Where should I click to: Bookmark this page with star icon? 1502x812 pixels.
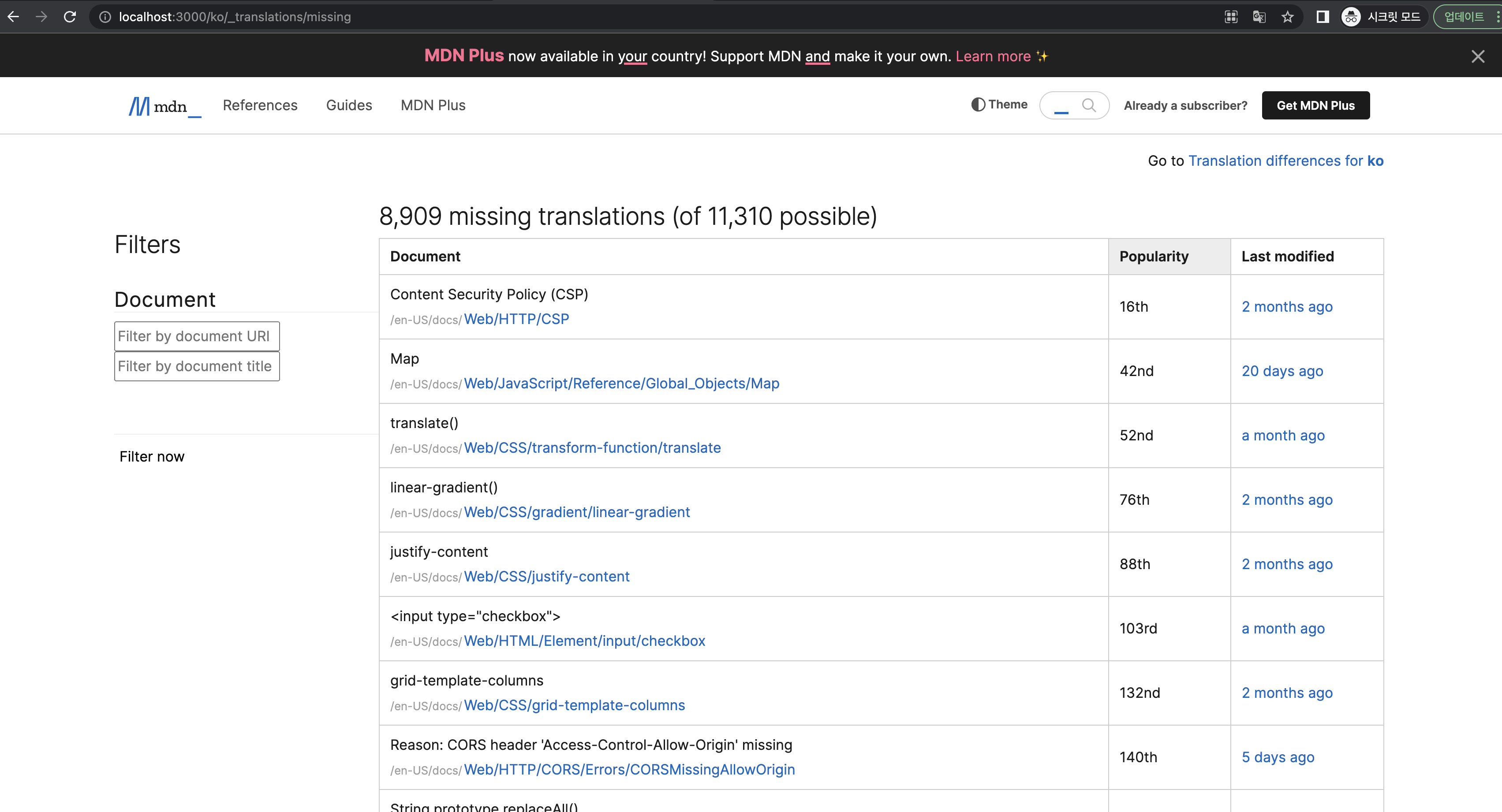(1287, 17)
